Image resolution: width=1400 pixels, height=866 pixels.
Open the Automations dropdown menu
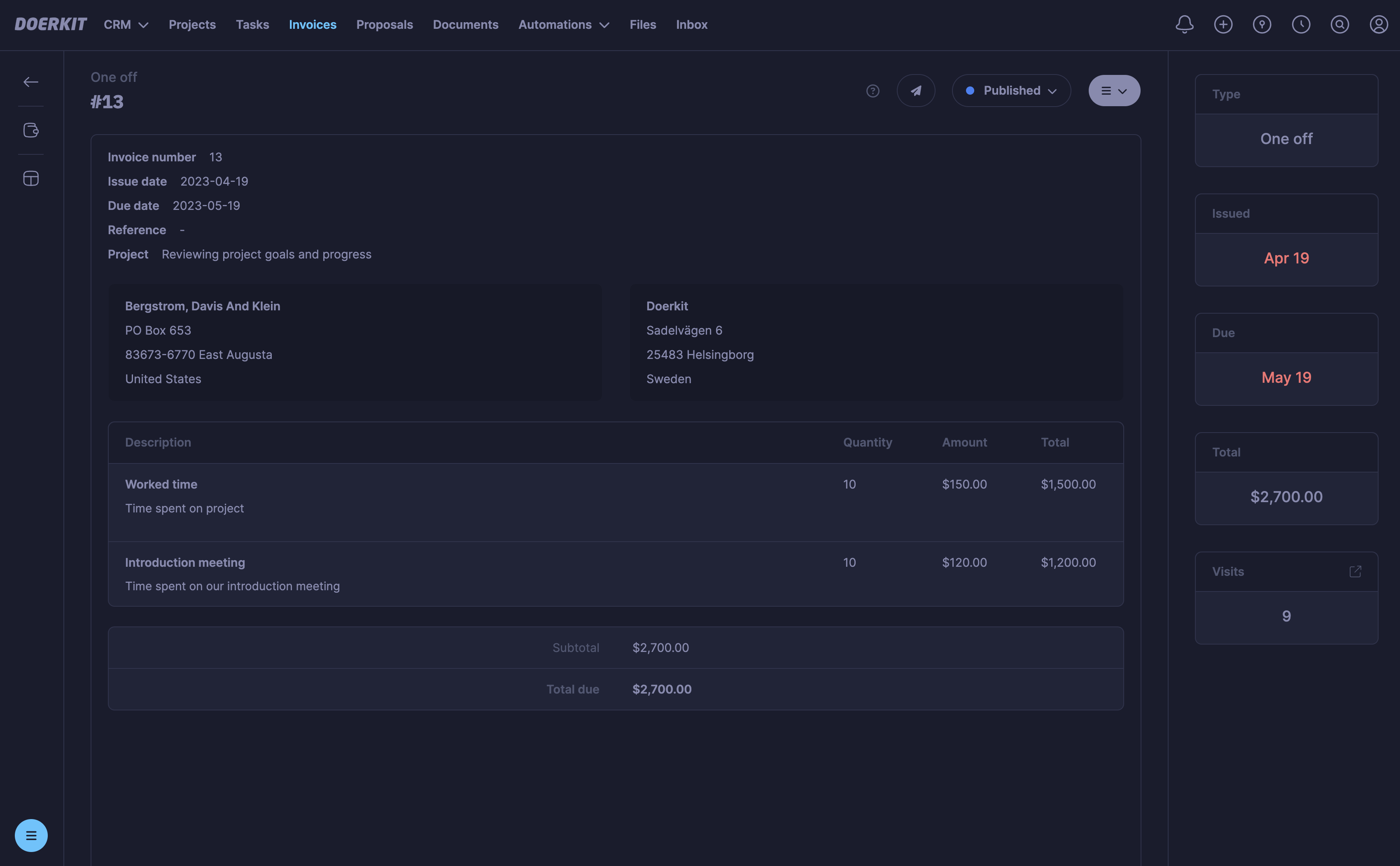click(x=563, y=25)
